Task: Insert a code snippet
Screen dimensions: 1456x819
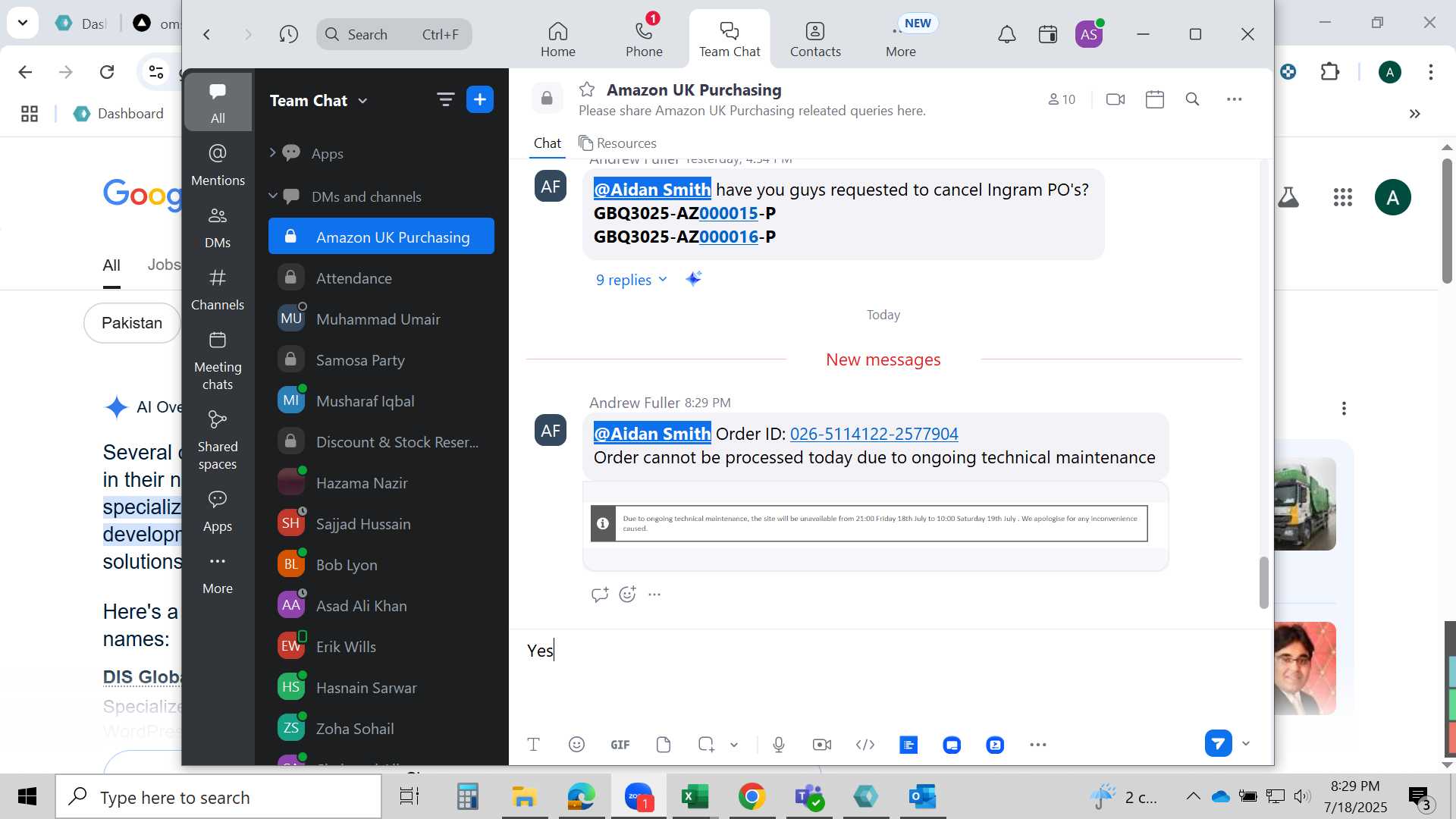Action: pos(864,744)
